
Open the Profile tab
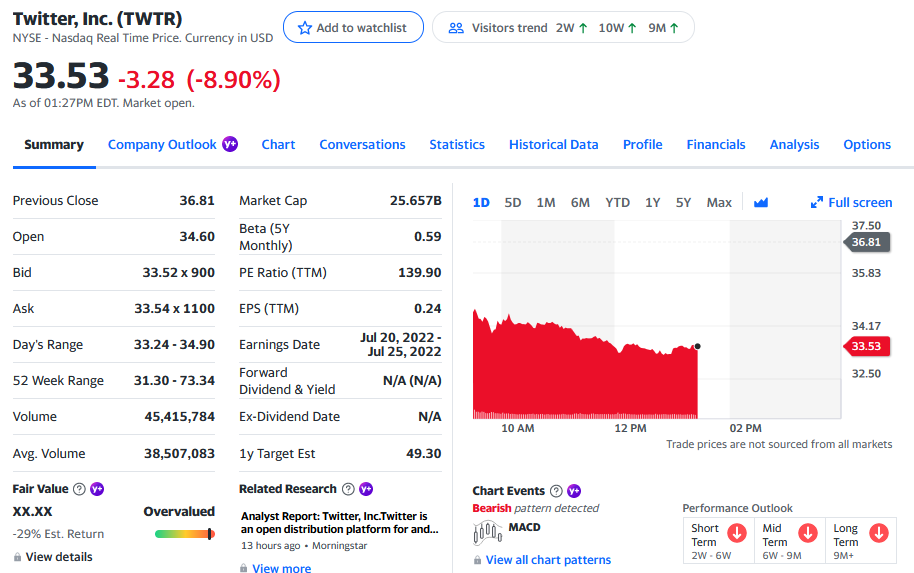point(642,145)
